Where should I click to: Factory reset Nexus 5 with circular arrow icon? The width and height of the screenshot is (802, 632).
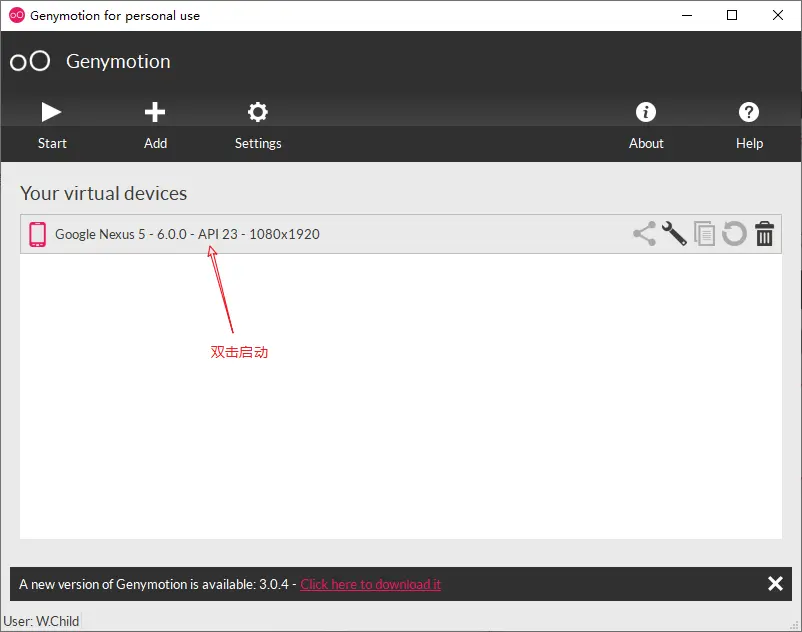tap(734, 234)
